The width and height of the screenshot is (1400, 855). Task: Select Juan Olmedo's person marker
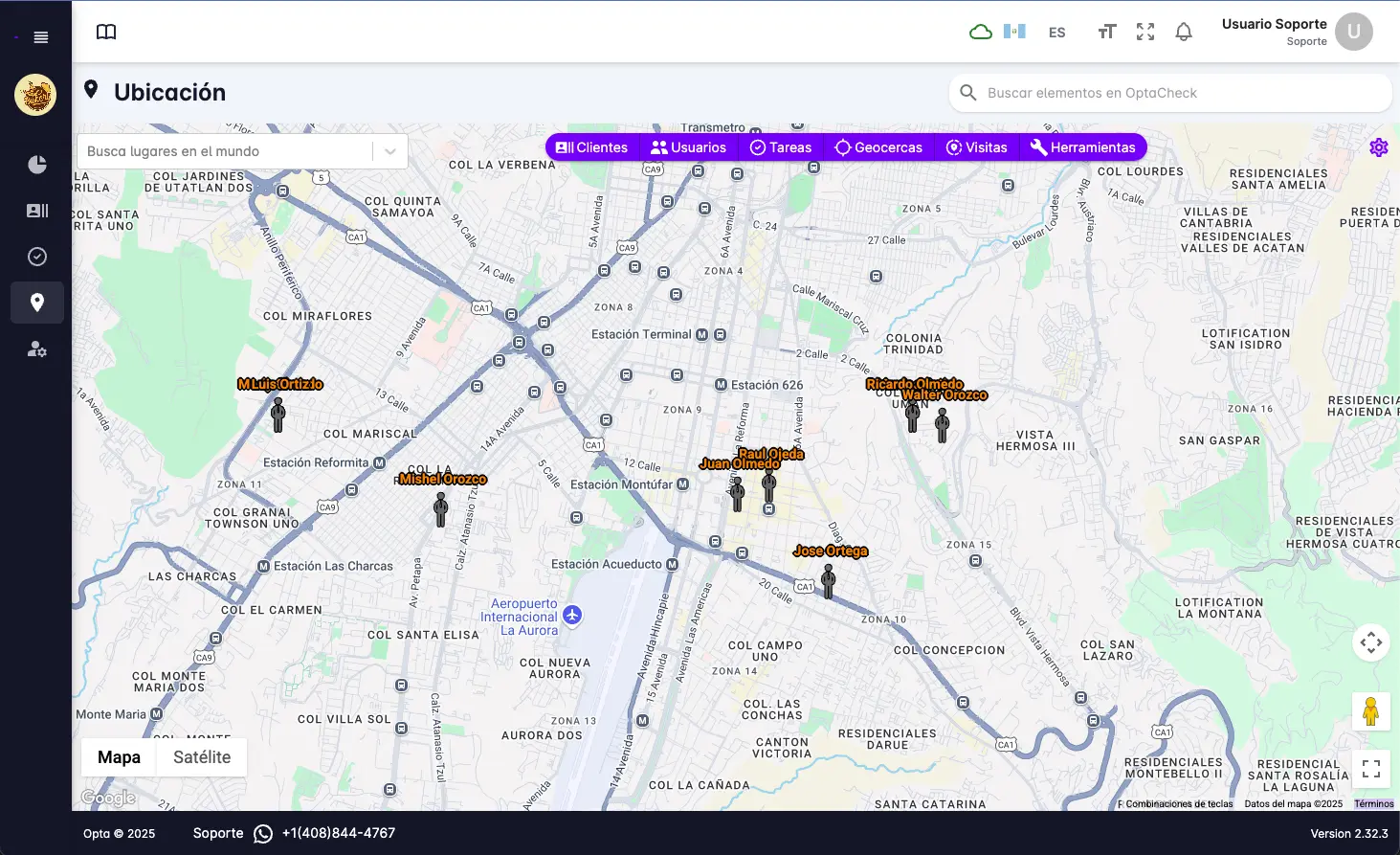[x=737, y=494]
